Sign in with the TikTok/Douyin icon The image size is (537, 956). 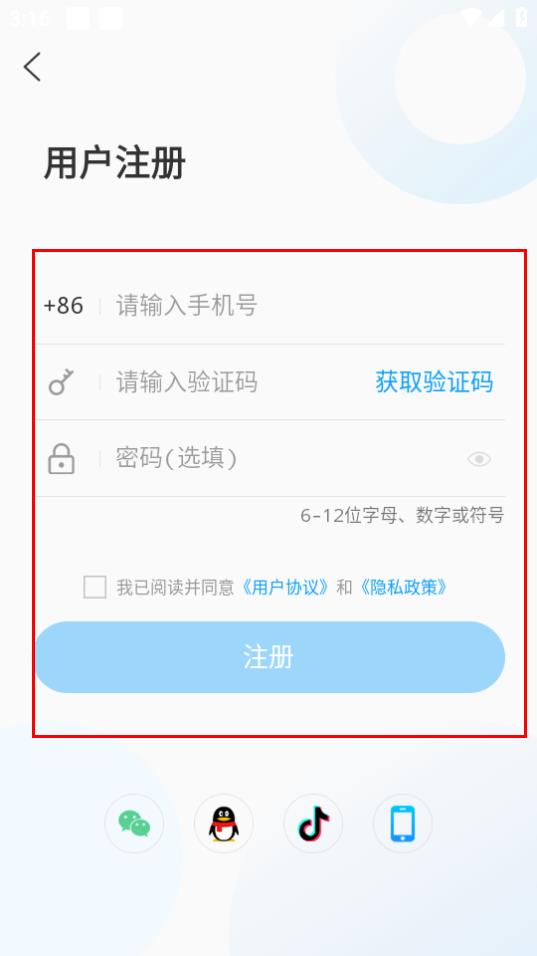(x=313, y=823)
